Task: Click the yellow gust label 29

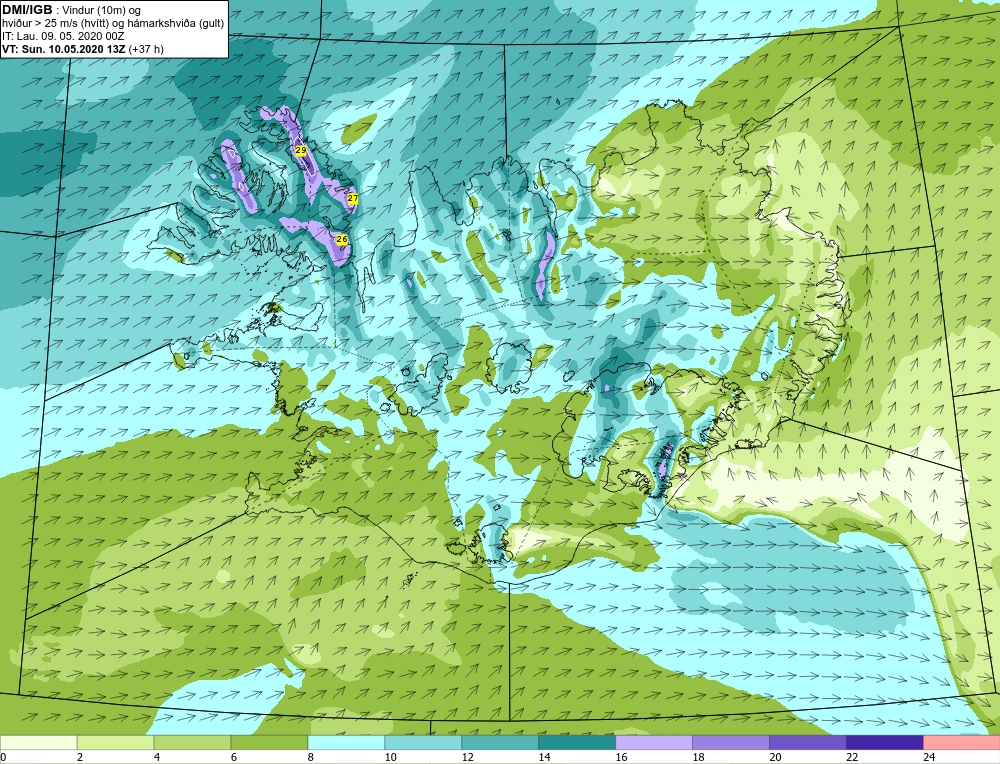Action: pos(301,150)
